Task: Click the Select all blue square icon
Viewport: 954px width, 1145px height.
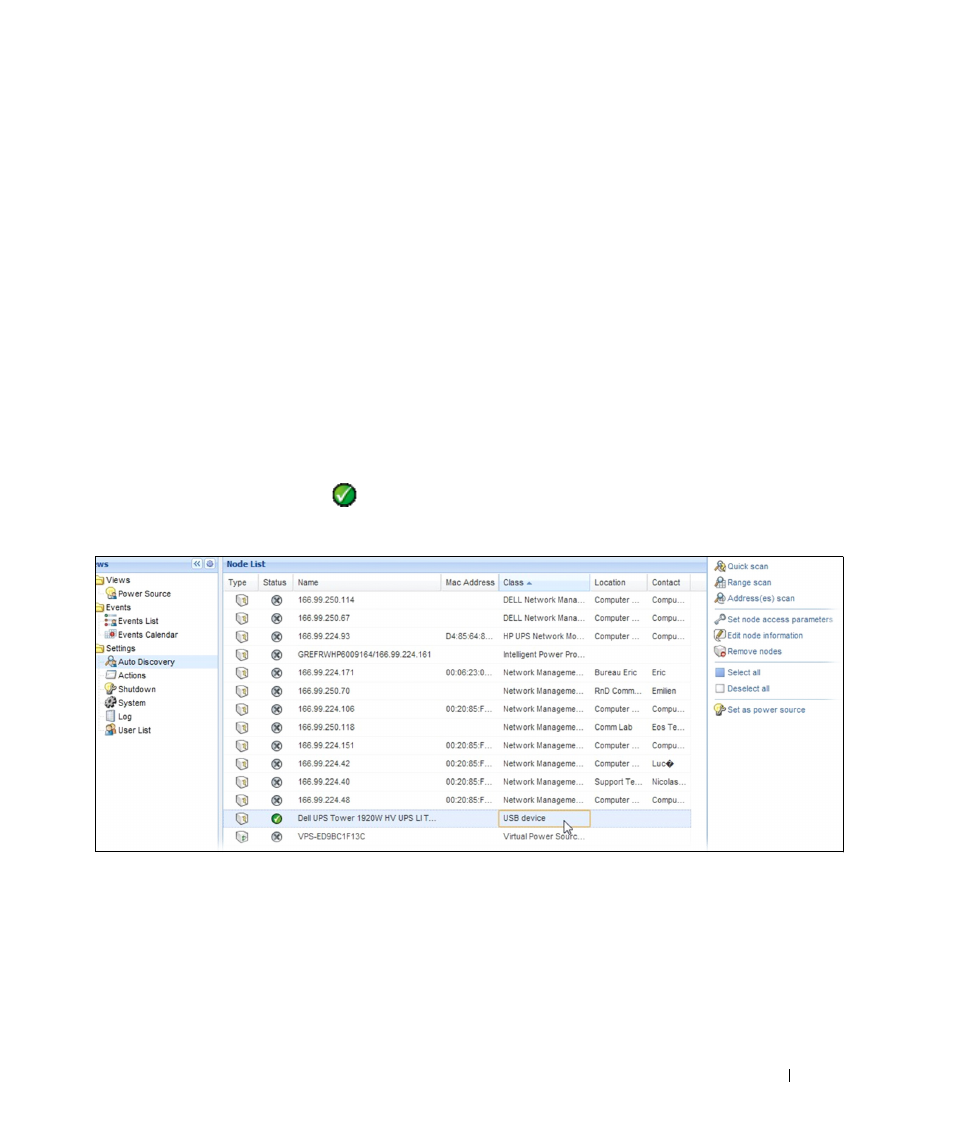Action: tap(720, 673)
